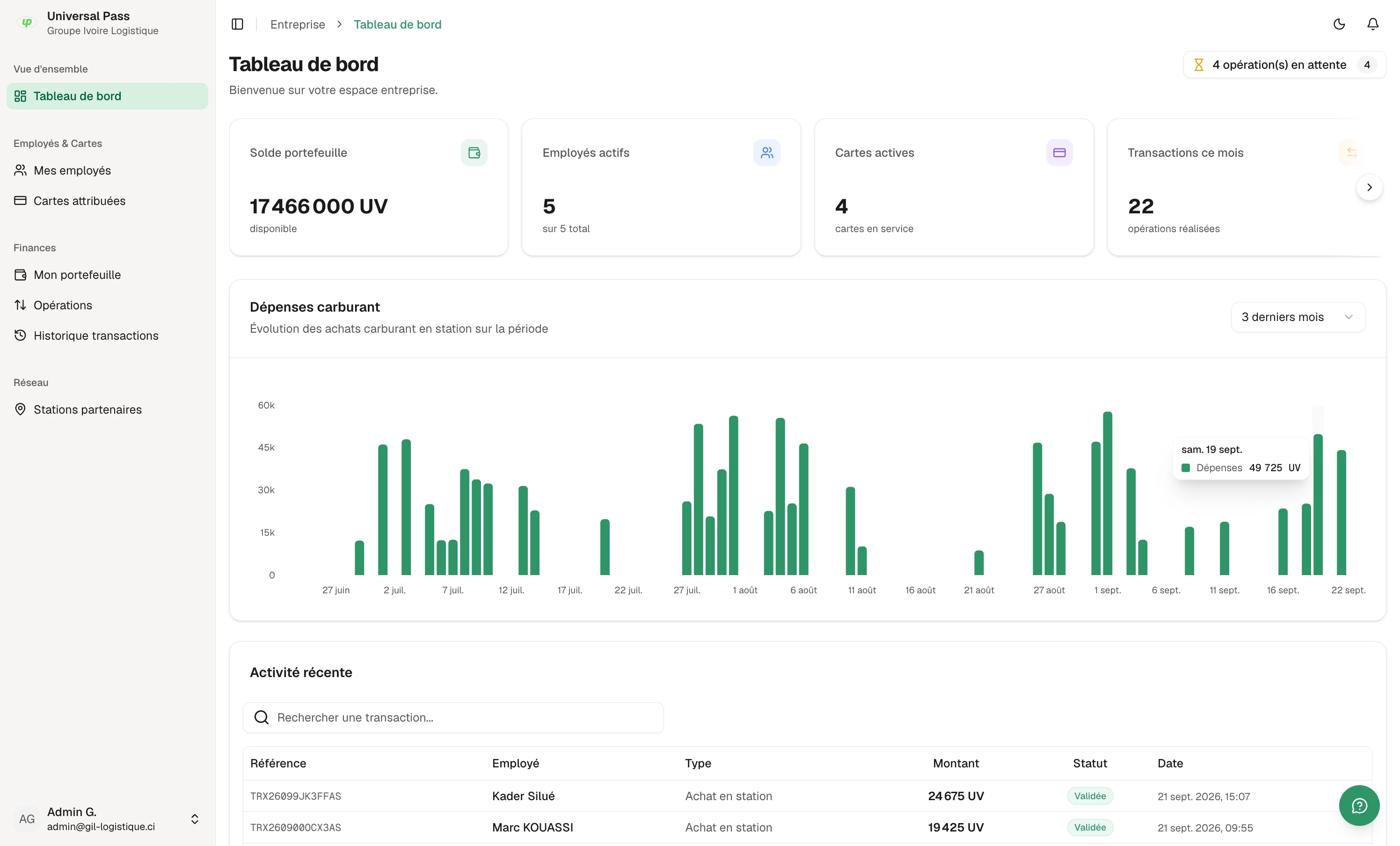Click the arrows icon on Transactions ce mois card
Image resolution: width=1400 pixels, height=846 pixels.
point(1352,153)
